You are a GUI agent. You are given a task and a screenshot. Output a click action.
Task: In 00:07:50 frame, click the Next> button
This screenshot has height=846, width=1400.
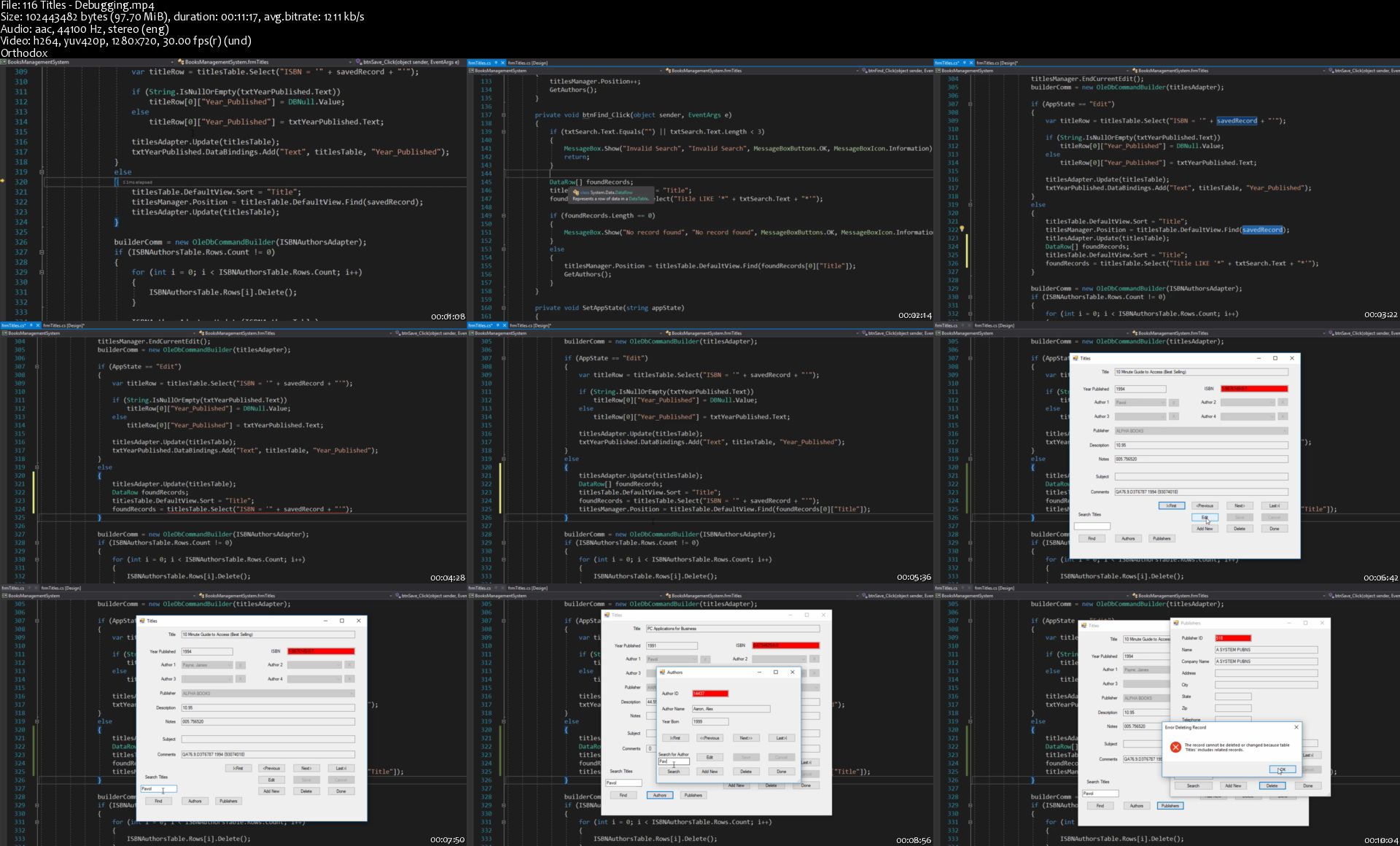pyautogui.click(x=306, y=768)
